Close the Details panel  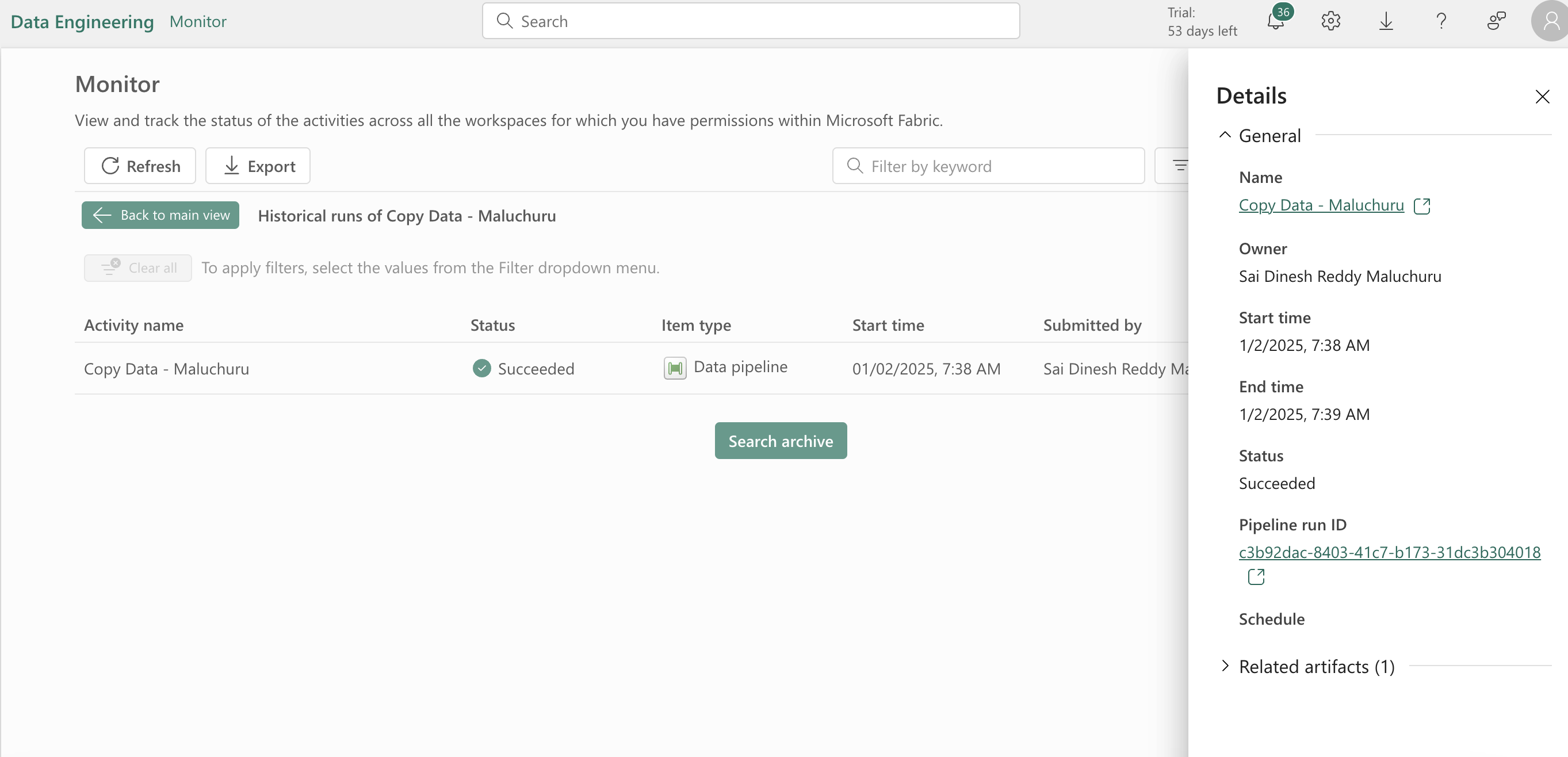click(1542, 97)
